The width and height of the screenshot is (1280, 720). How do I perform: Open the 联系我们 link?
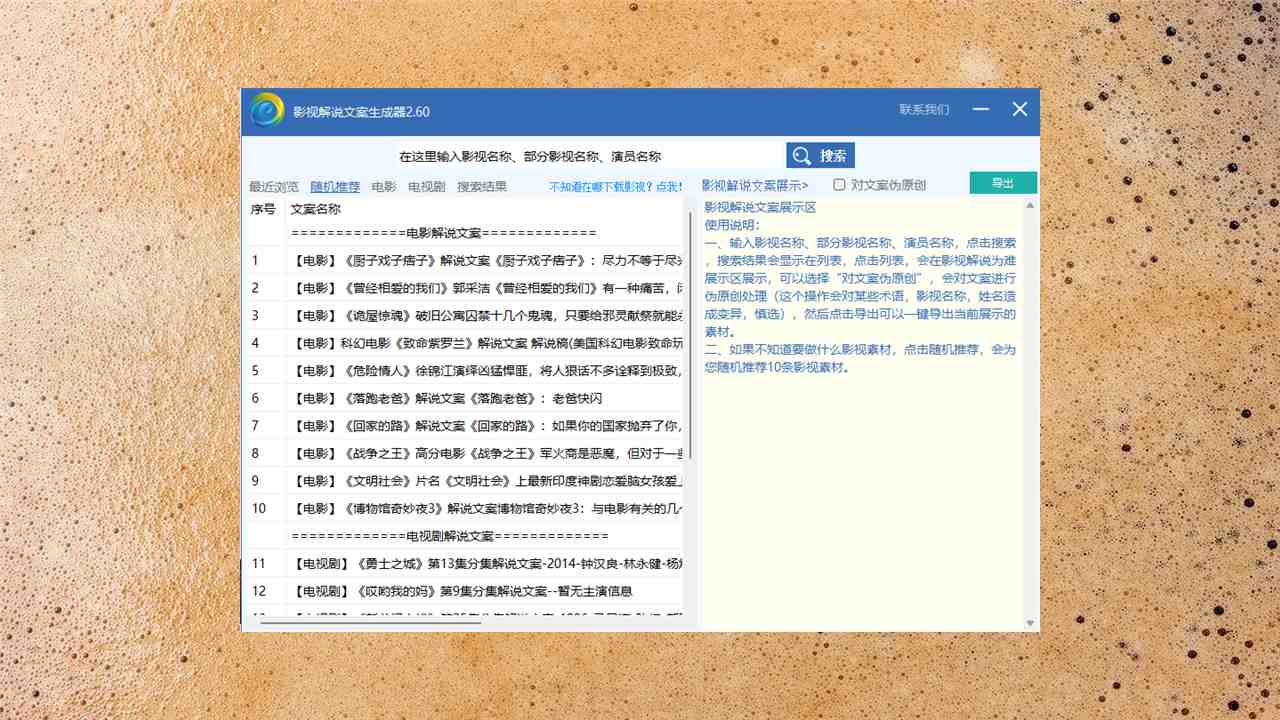923,110
